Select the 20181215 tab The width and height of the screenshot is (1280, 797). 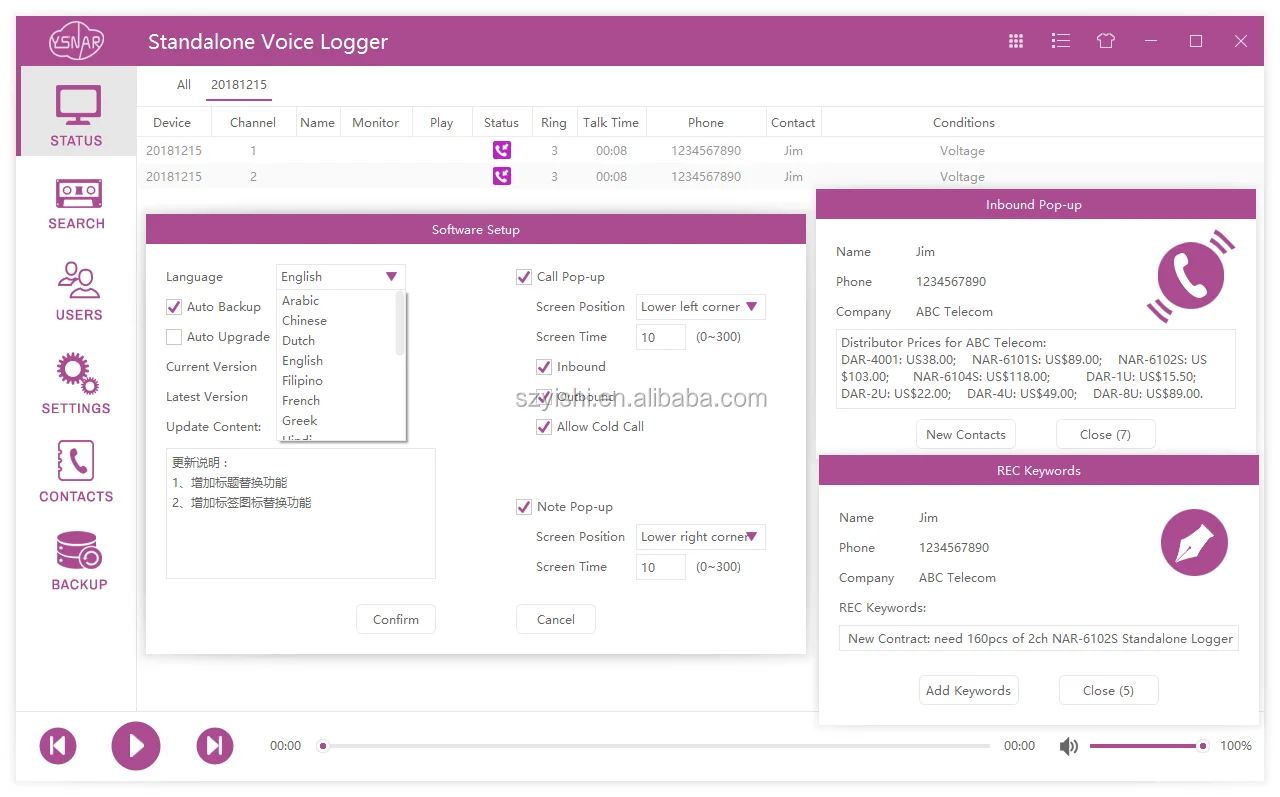(239, 85)
